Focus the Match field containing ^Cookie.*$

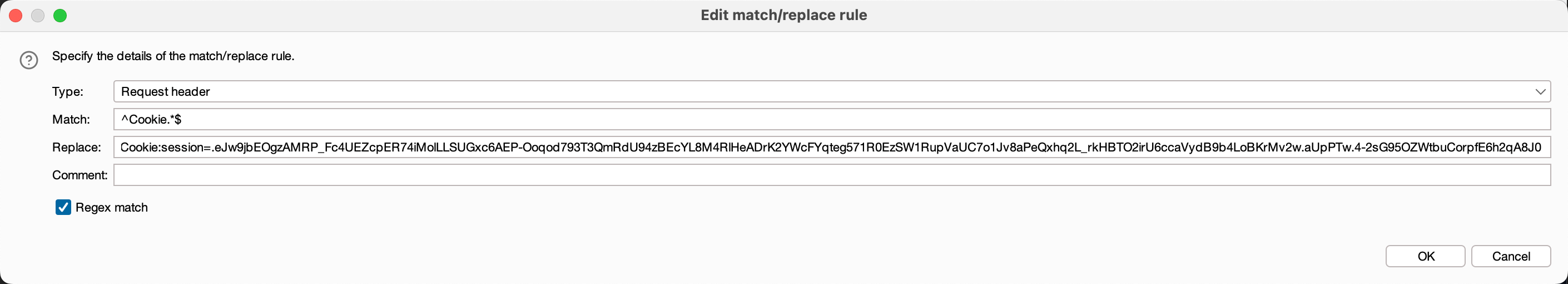click(831, 120)
